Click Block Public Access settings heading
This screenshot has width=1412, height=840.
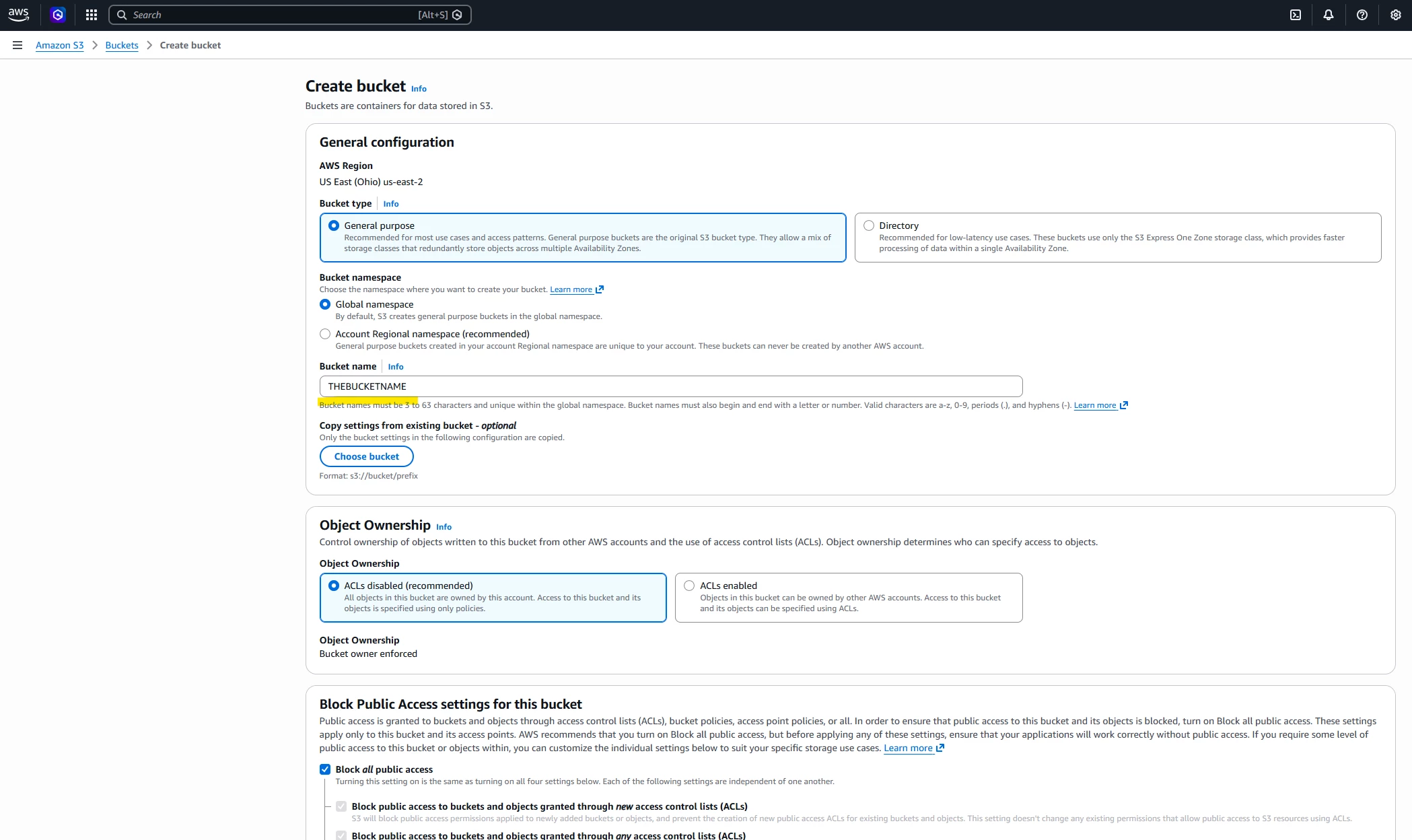[451, 704]
